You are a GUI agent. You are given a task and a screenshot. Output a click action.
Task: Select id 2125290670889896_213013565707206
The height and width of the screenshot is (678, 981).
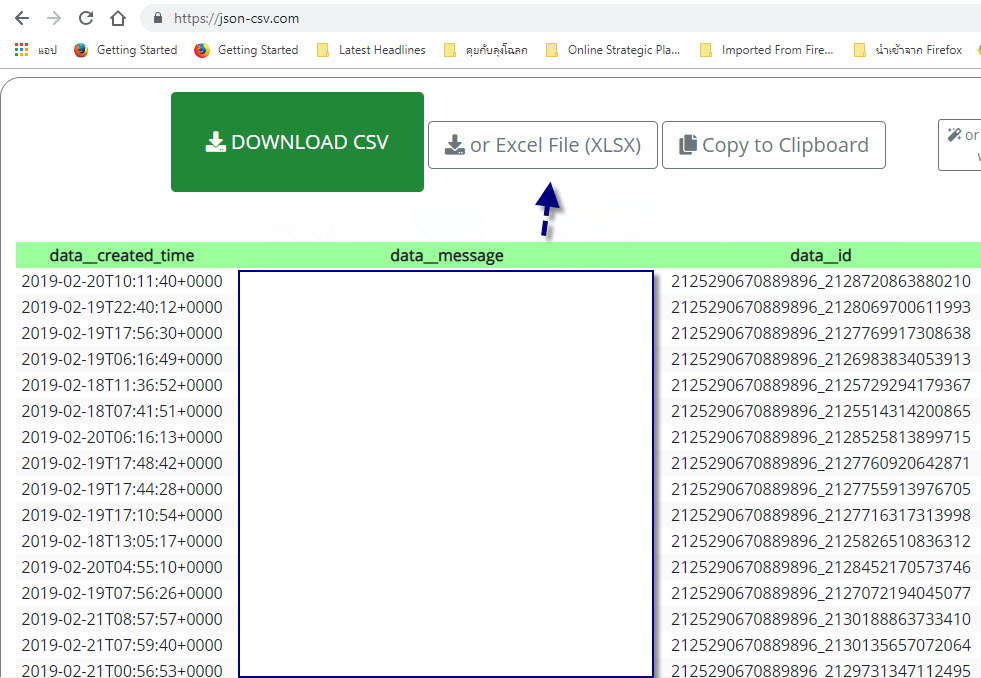pos(820,645)
